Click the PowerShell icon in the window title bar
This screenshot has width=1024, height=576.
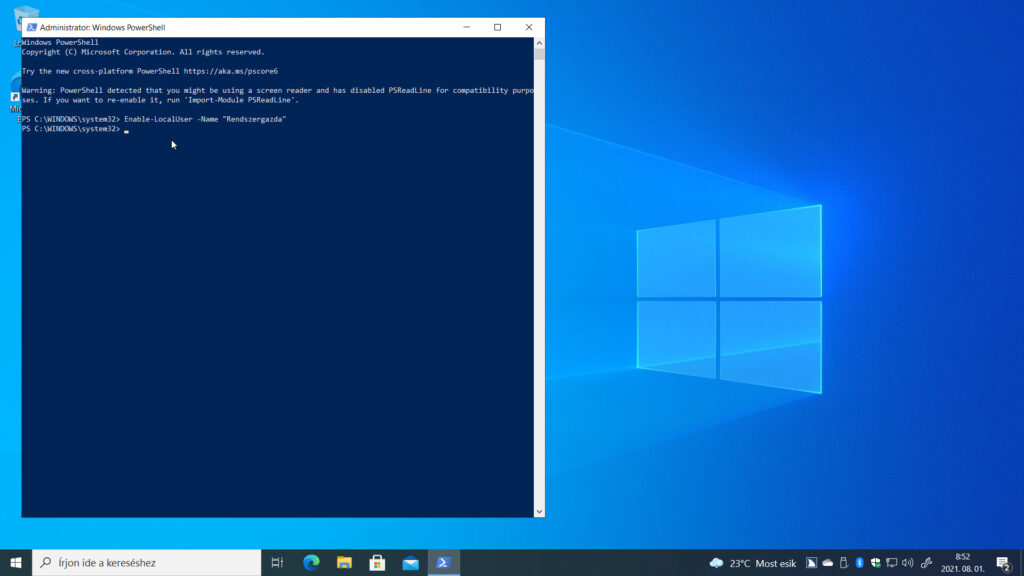(x=31, y=27)
